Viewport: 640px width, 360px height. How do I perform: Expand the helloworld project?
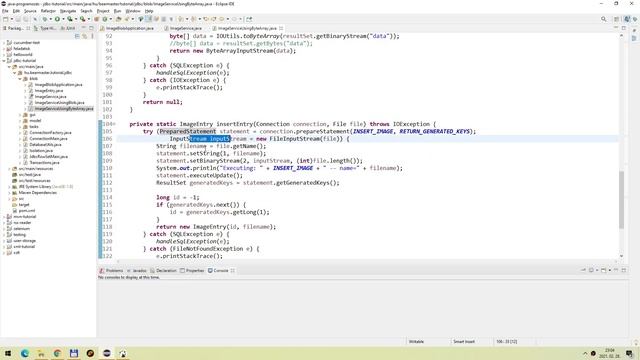pos(4,55)
